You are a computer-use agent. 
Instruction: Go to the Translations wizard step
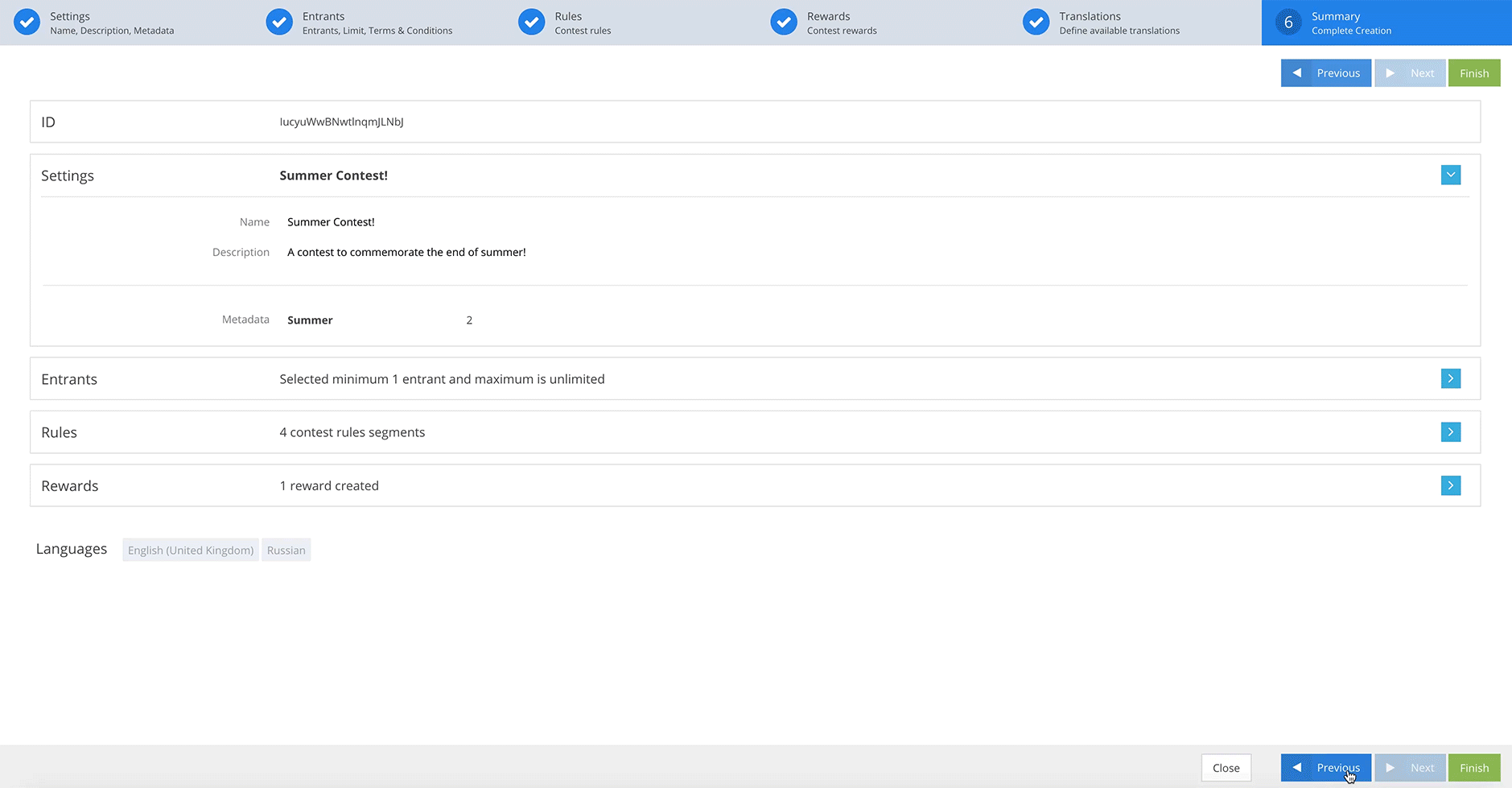1119,23
